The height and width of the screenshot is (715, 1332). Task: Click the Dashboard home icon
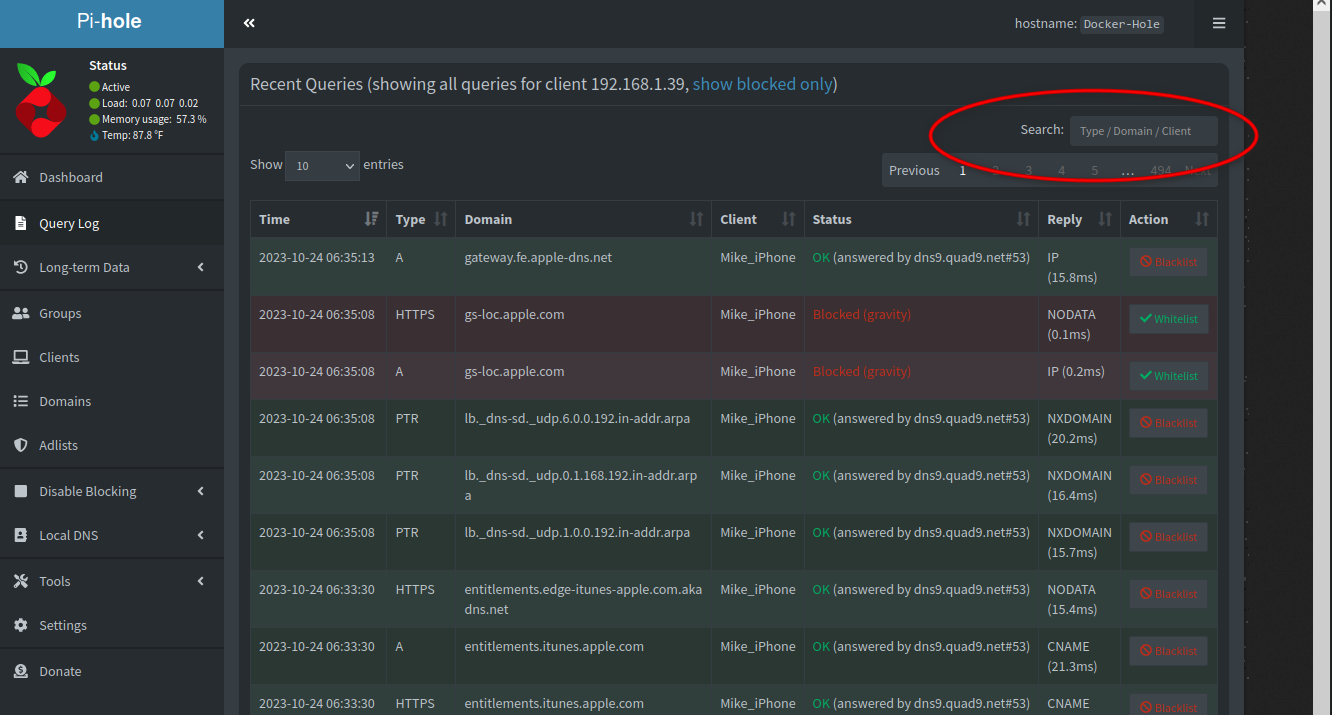coord(20,177)
